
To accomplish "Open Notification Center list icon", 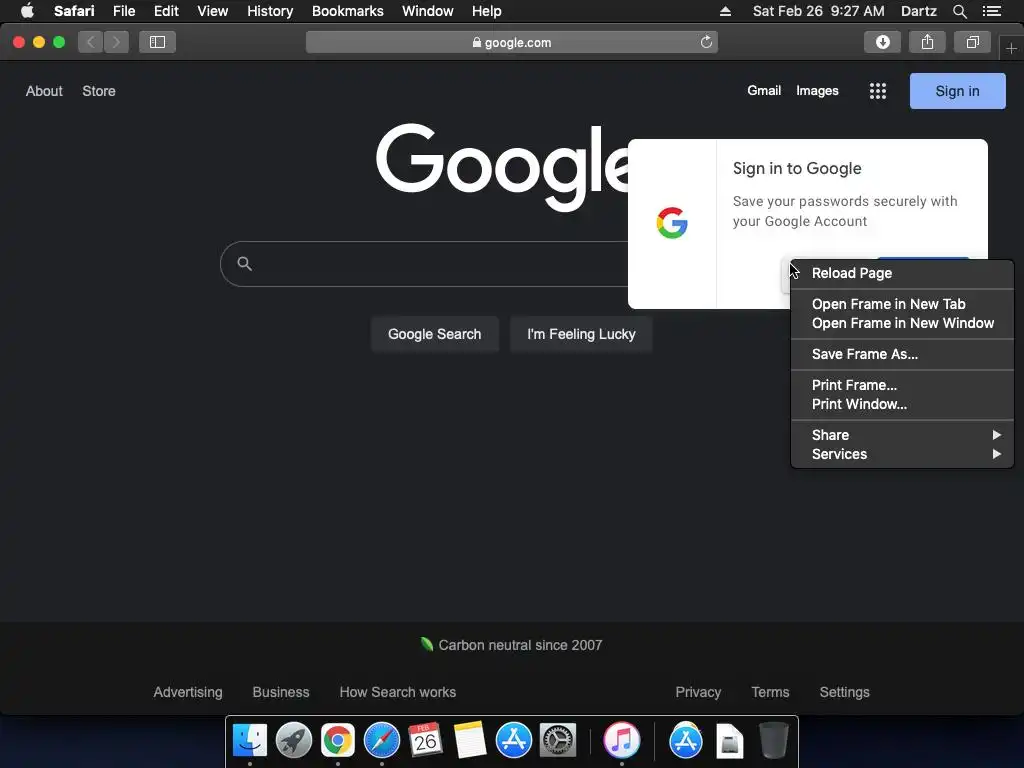I will [x=992, y=11].
